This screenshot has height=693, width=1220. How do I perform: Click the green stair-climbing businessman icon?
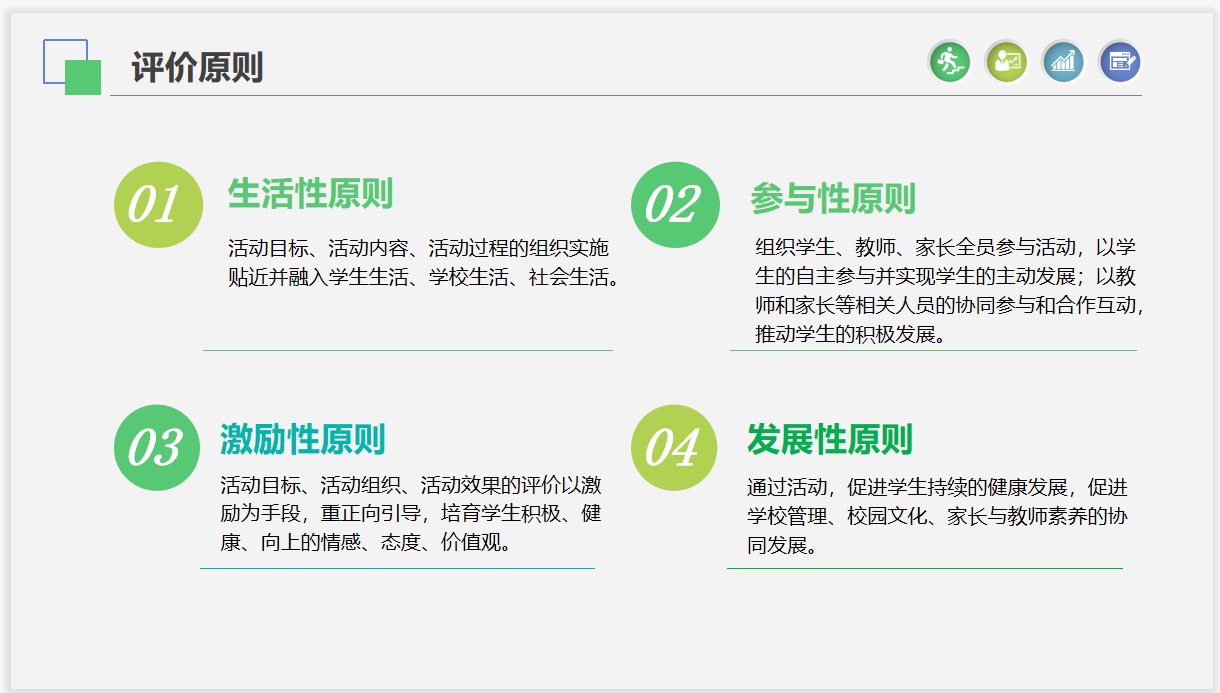pyautogui.click(x=949, y=62)
